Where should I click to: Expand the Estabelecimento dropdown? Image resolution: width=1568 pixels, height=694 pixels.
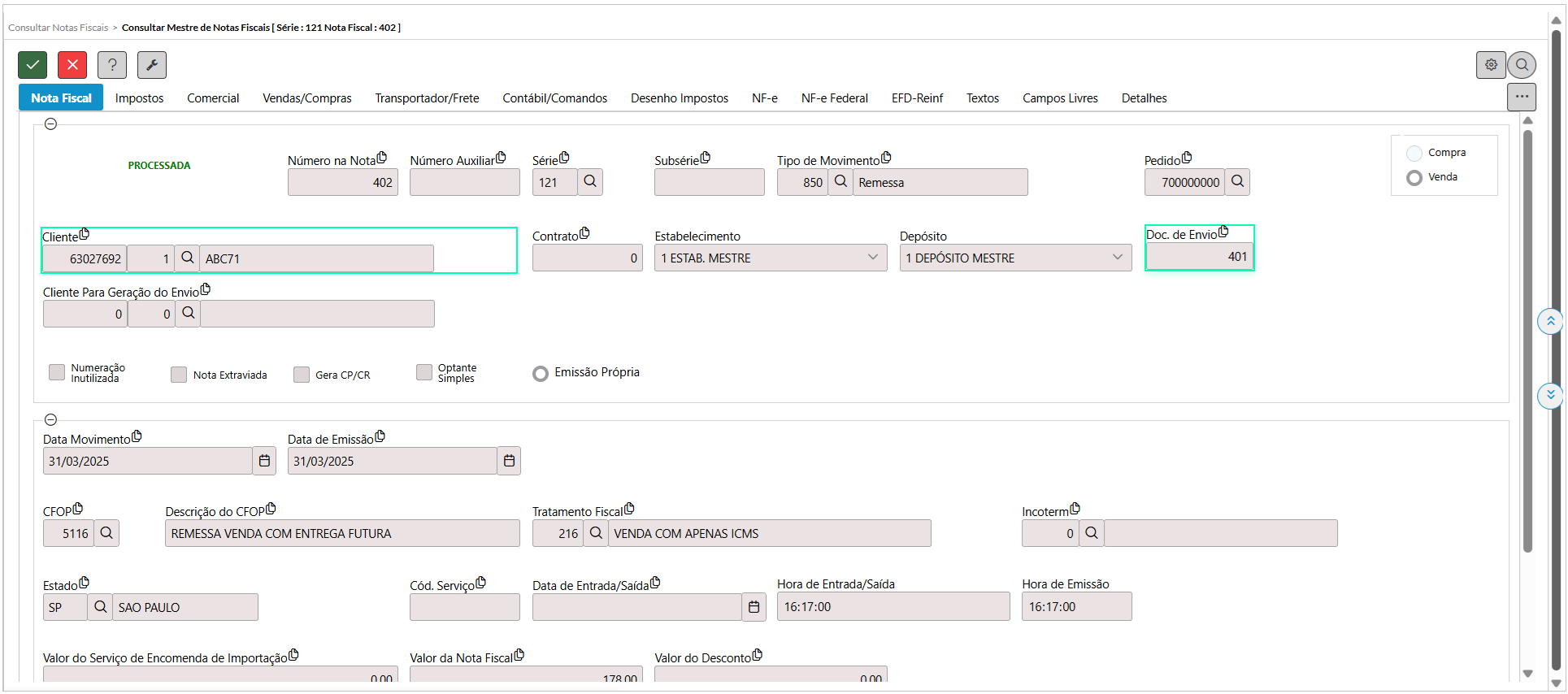(872, 258)
